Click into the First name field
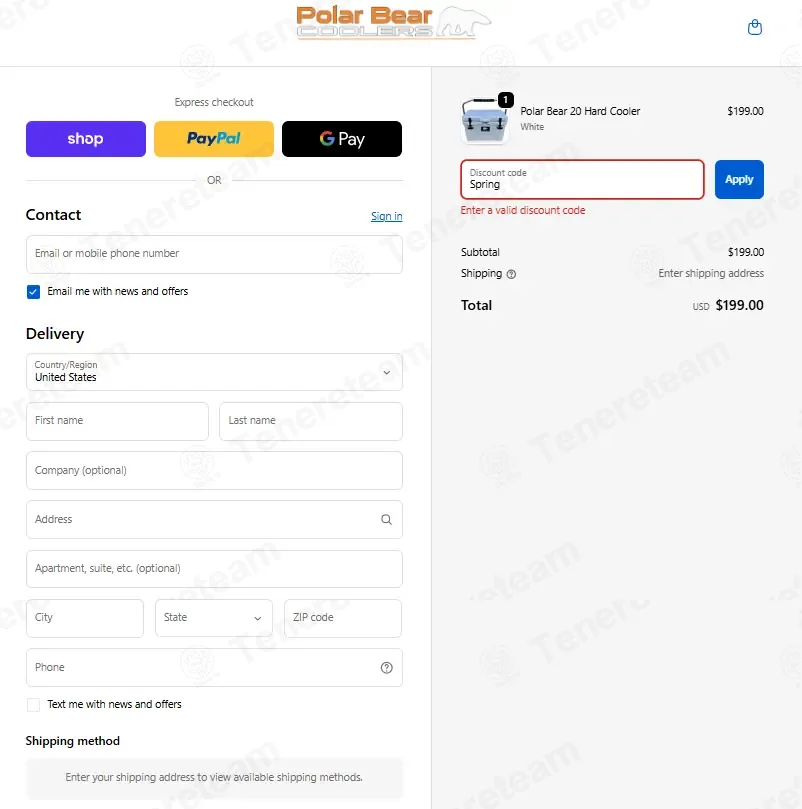802x809 pixels. pyautogui.click(x=117, y=422)
